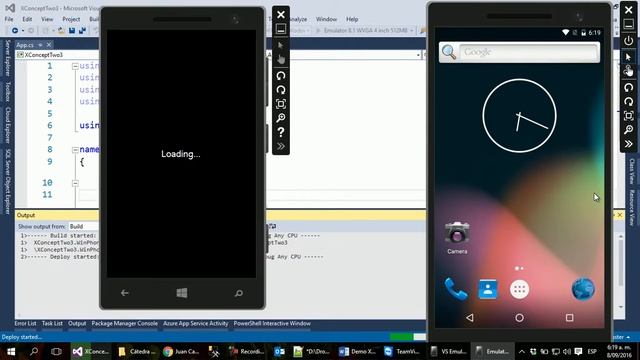The width and height of the screenshot is (640, 360).
Task: Tap the Windows start button on phone emulator
Action: click(182, 293)
